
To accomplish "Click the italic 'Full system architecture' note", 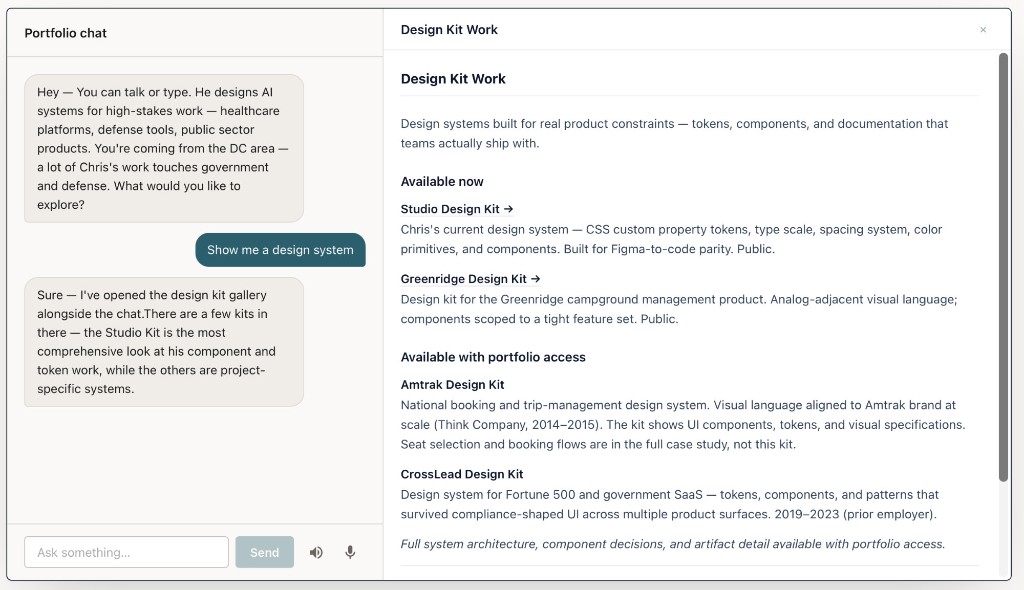I will click(x=673, y=544).
